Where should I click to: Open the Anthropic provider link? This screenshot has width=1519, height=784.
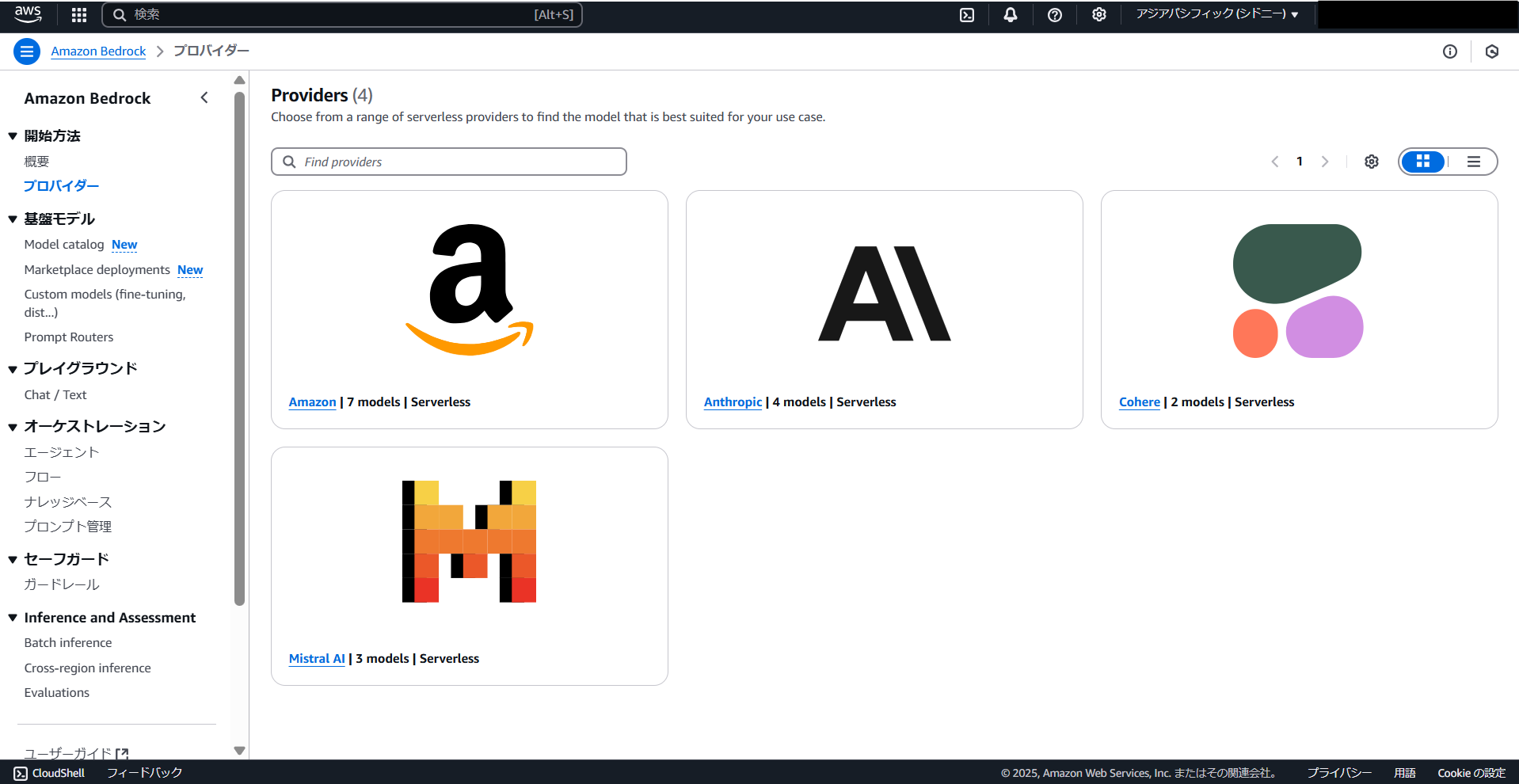(x=733, y=402)
